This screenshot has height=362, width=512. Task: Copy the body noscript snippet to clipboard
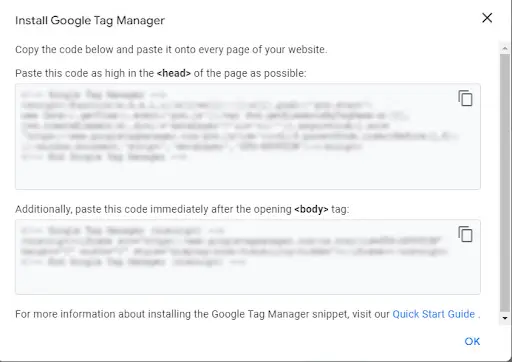[x=465, y=234]
